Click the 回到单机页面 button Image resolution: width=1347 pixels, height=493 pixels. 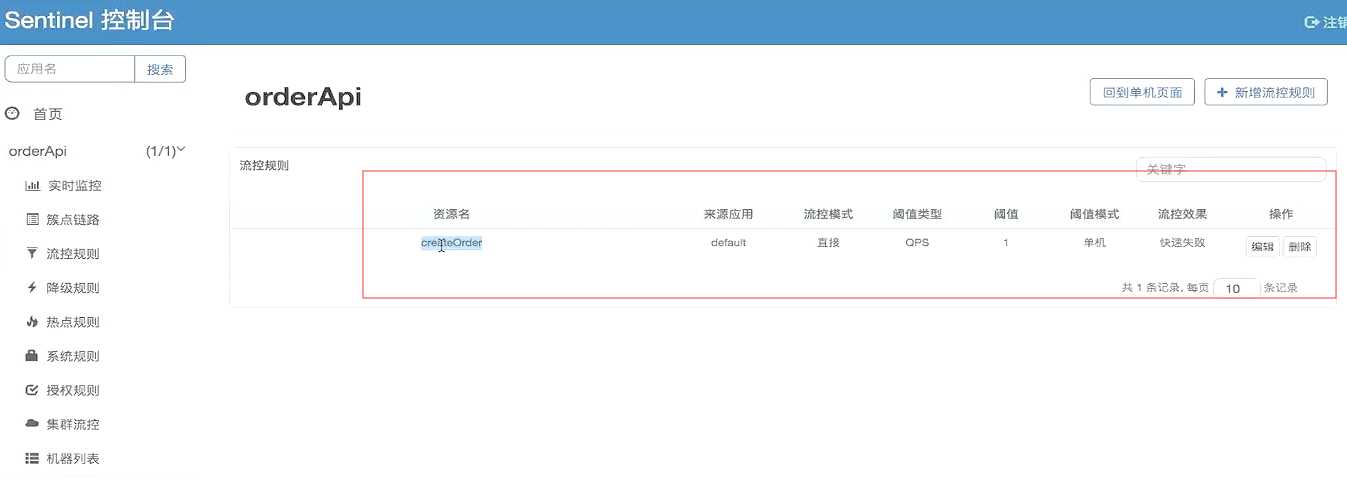pos(1142,92)
